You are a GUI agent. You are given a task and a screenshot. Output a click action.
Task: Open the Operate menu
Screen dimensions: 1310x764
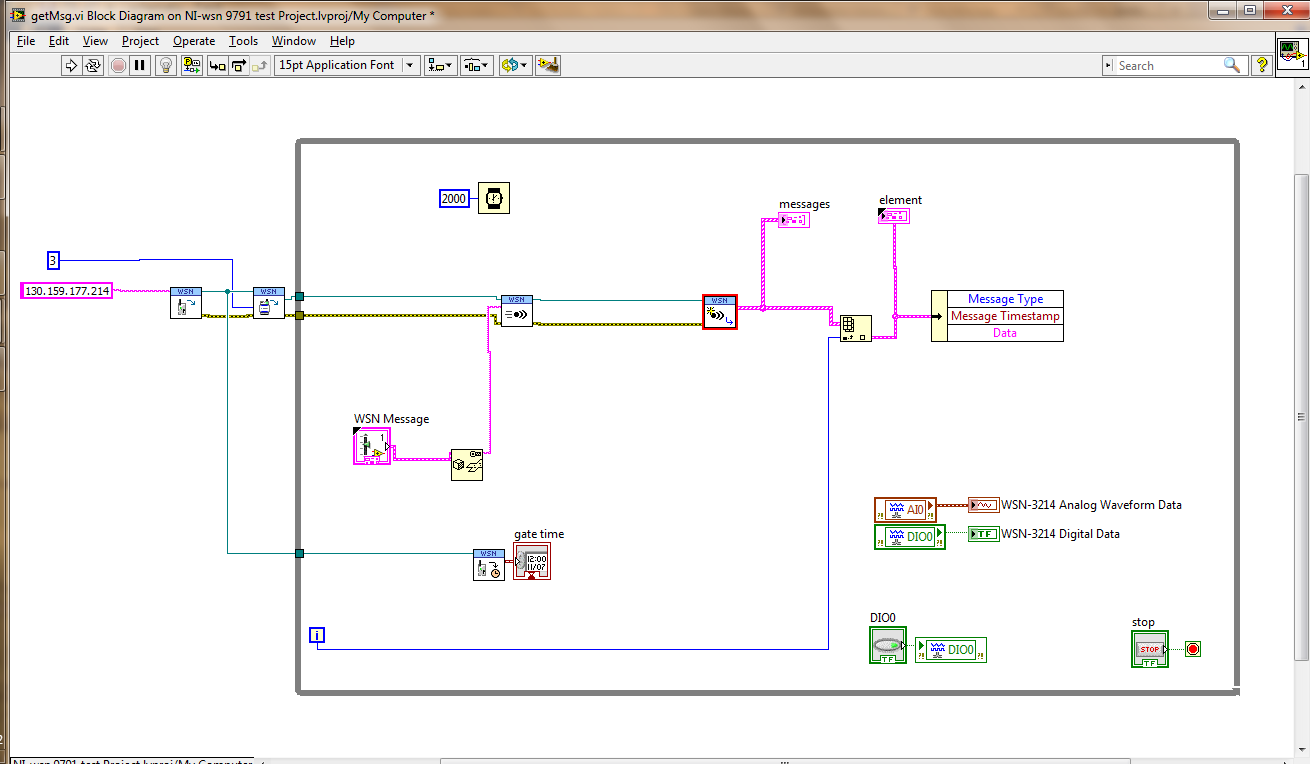(x=194, y=41)
